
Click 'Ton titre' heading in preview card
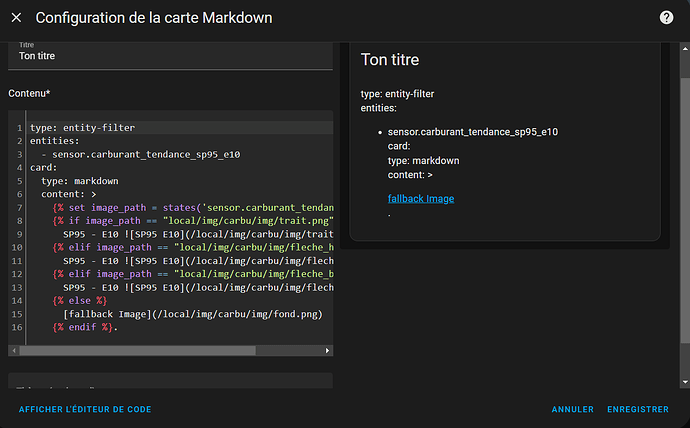[x=390, y=59]
